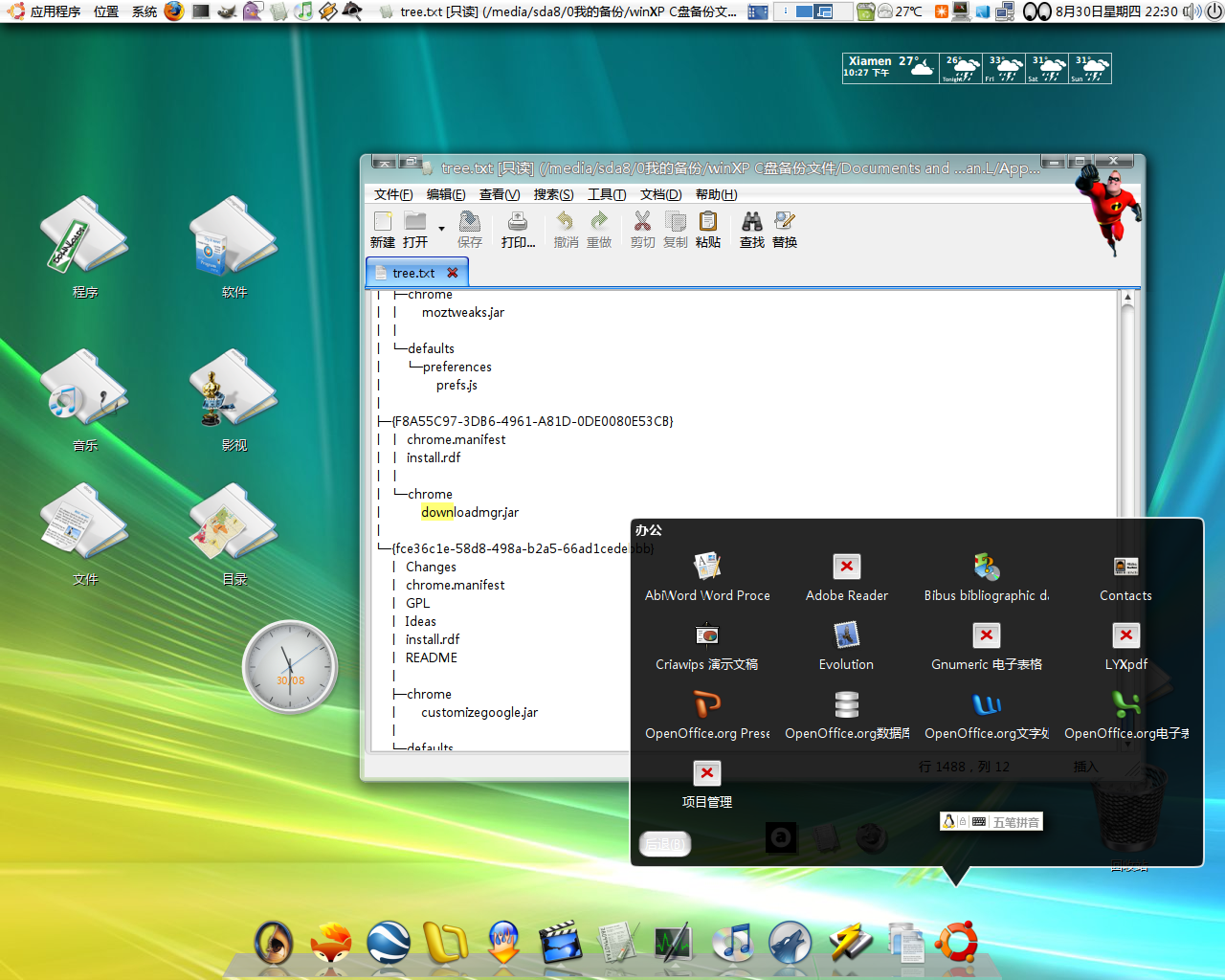Click the New (新建) document toolbar icon
The width and height of the screenshot is (1225, 980).
click(x=383, y=230)
